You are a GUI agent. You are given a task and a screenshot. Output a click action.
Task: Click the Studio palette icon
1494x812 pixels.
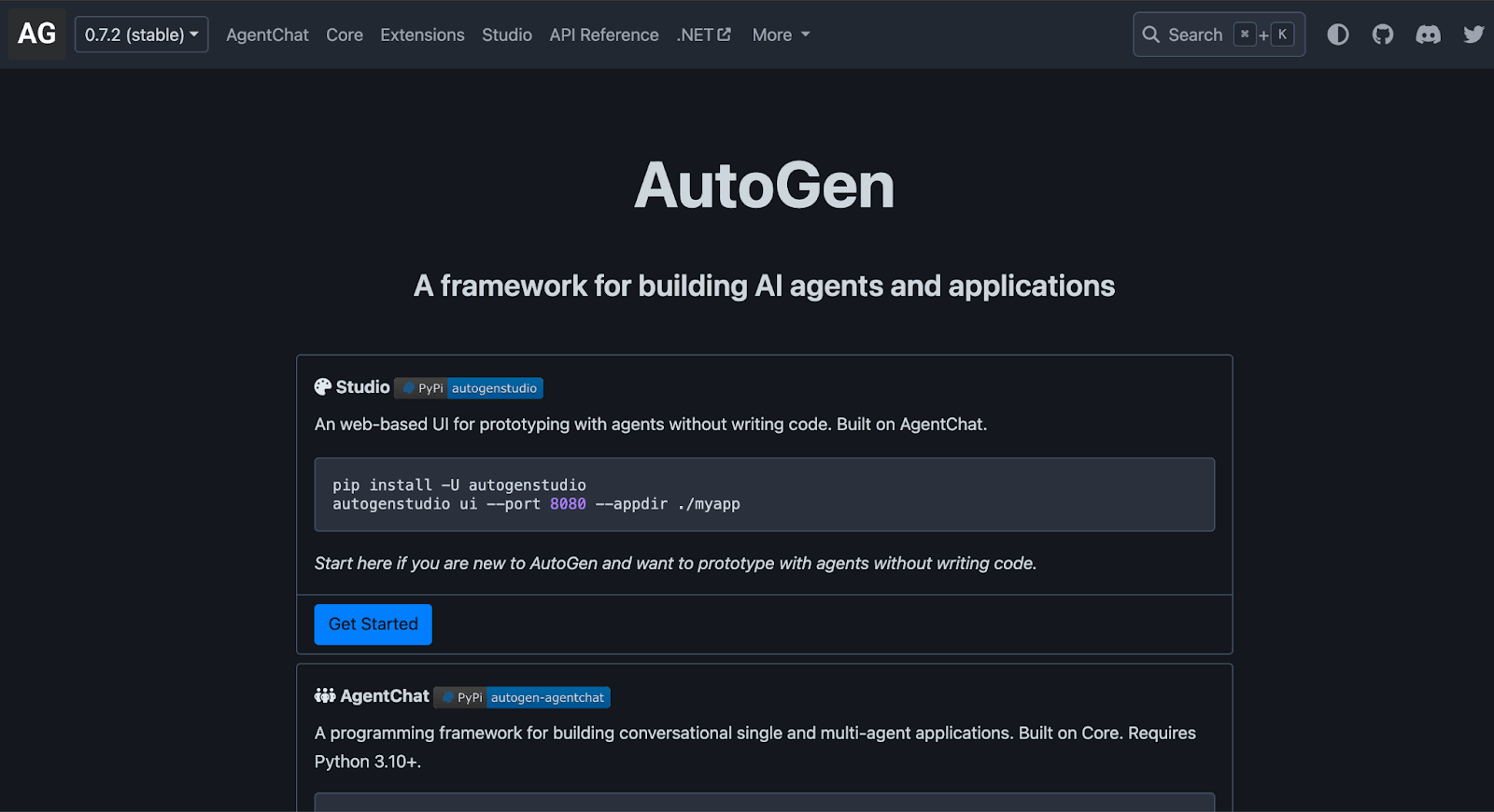coord(323,387)
